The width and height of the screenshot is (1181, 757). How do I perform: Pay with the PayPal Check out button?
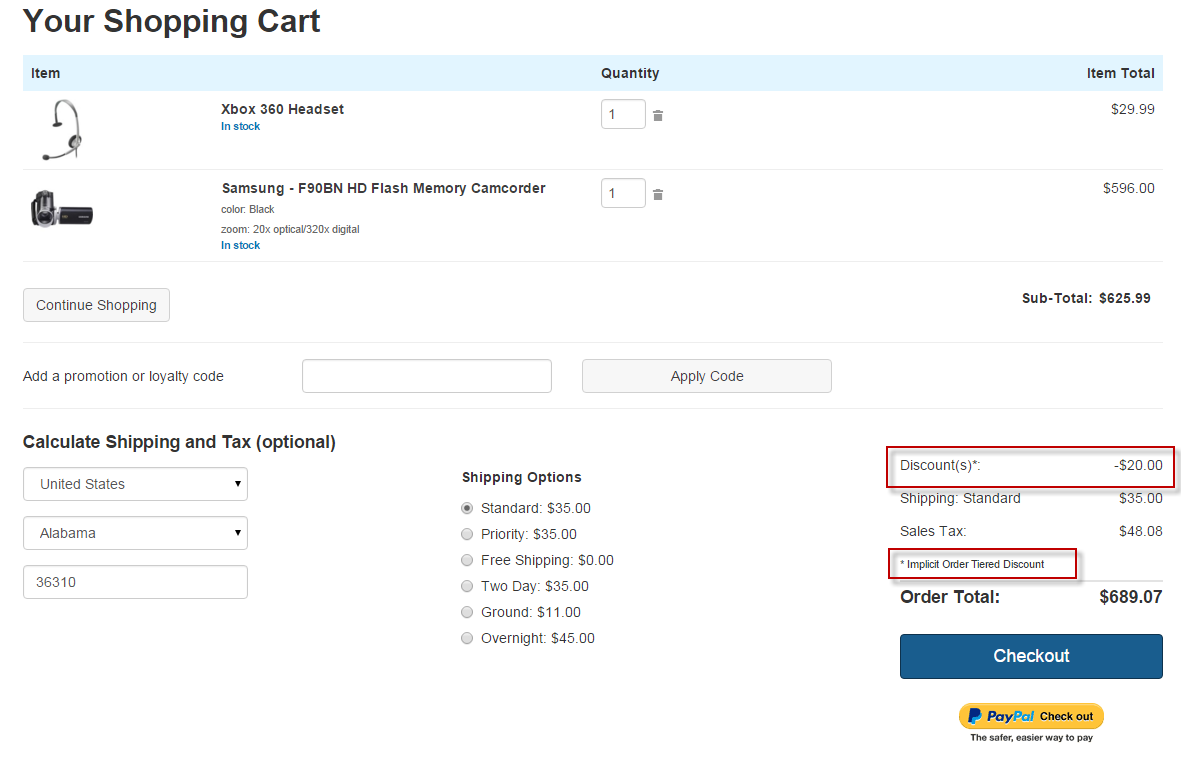[1031, 716]
